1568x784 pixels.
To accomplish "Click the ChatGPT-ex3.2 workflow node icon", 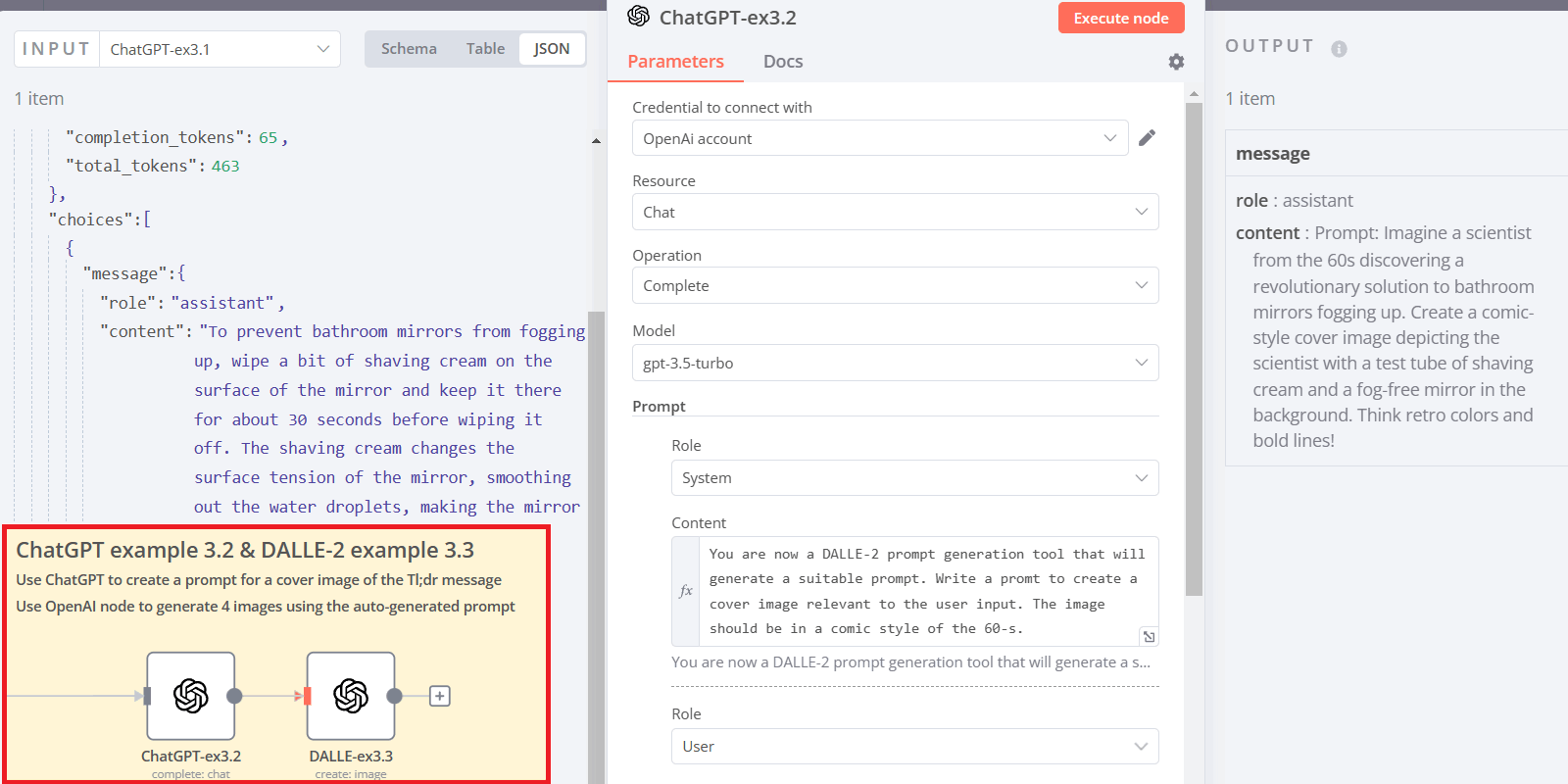I will click(x=191, y=696).
